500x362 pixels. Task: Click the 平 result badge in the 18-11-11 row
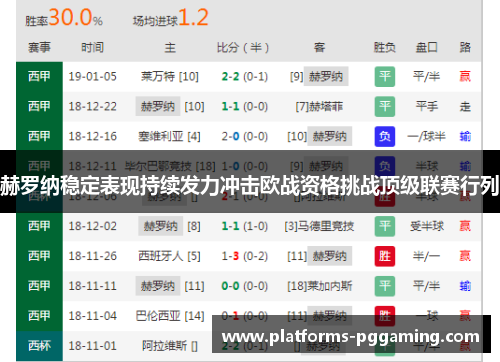[x=385, y=286]
